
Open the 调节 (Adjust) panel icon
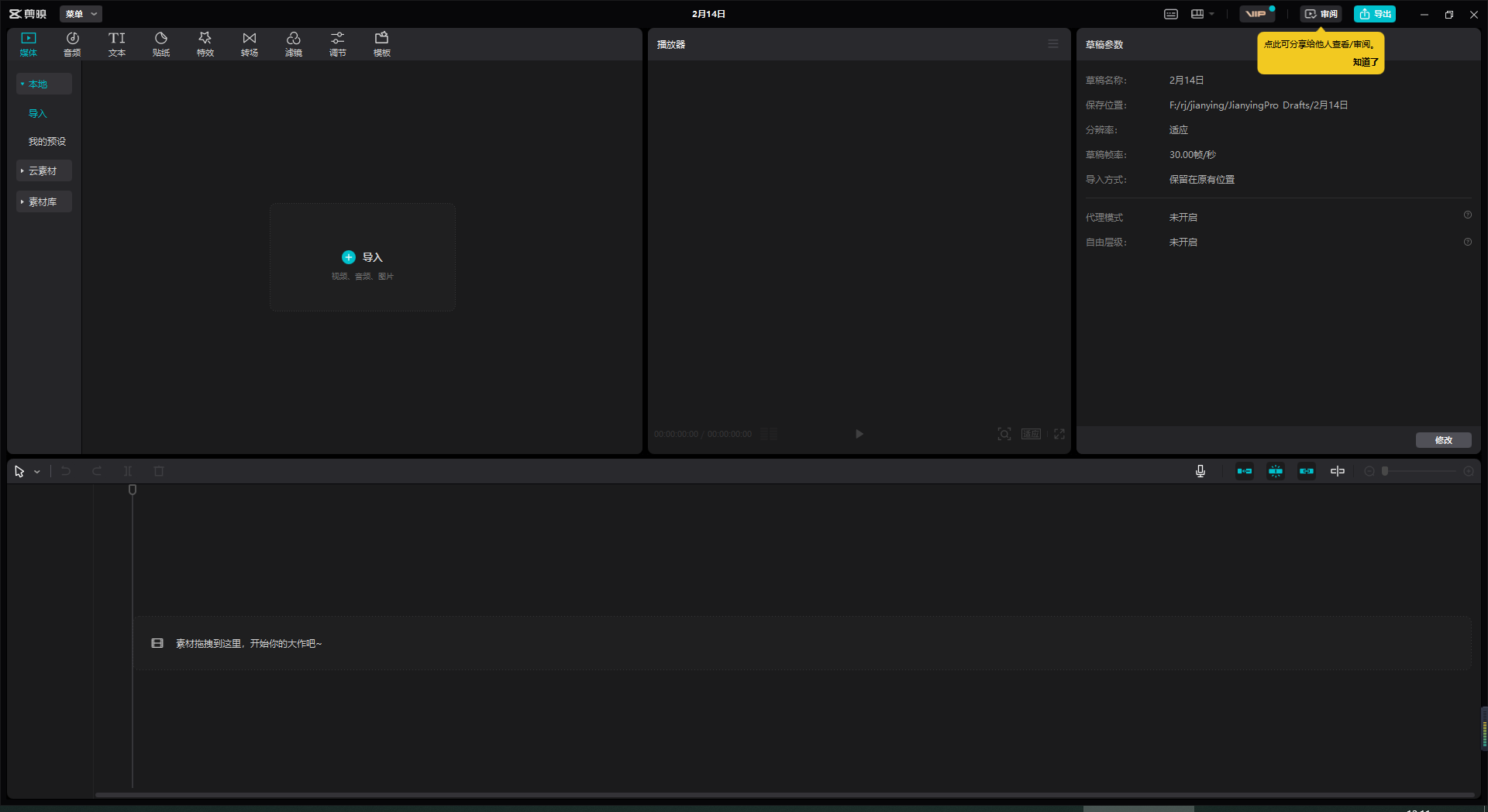[338, 44]
